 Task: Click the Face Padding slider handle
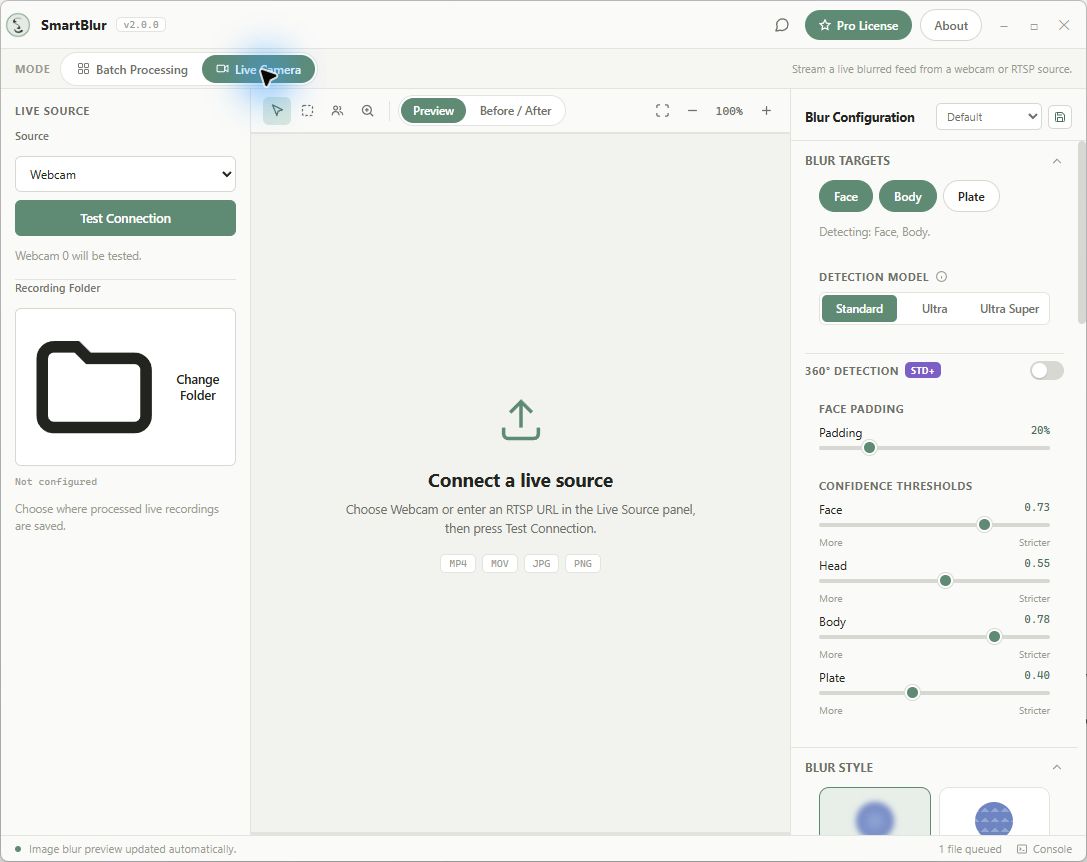[869, 447]
